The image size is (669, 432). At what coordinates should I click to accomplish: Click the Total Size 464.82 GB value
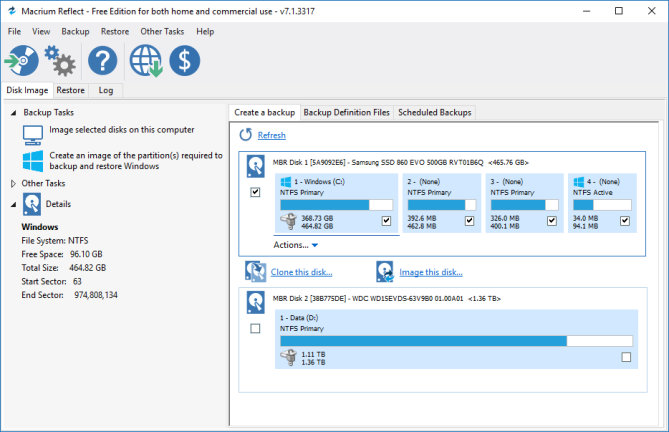[87, 268]
